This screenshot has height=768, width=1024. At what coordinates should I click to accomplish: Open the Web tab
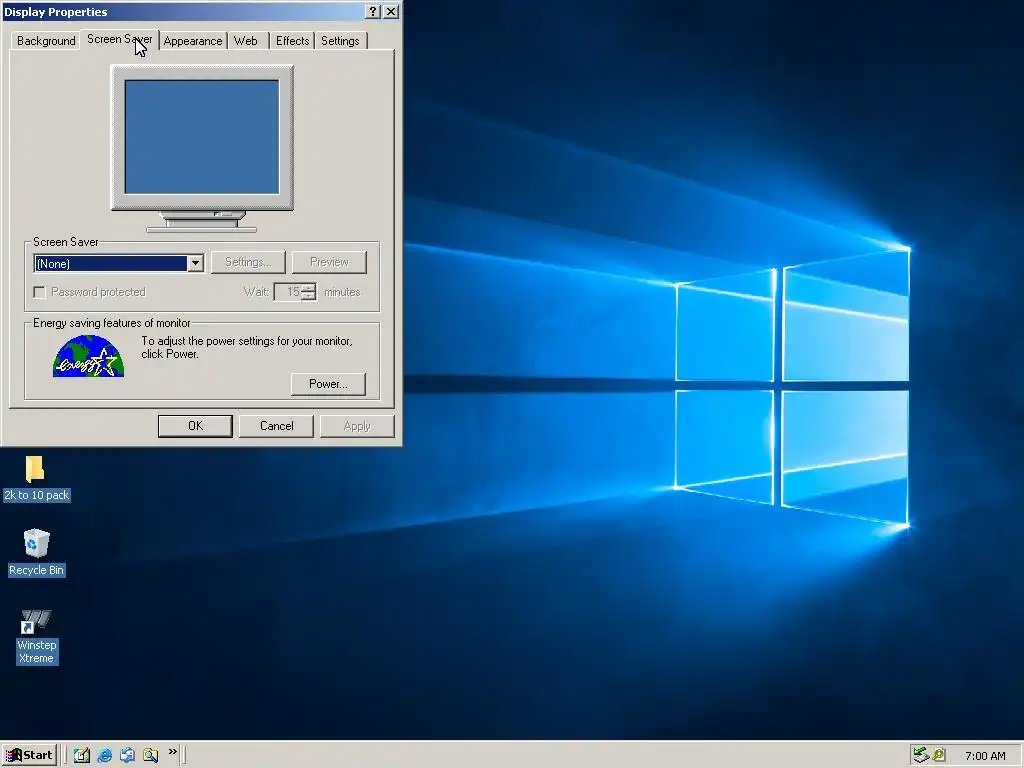pos(246,40)
